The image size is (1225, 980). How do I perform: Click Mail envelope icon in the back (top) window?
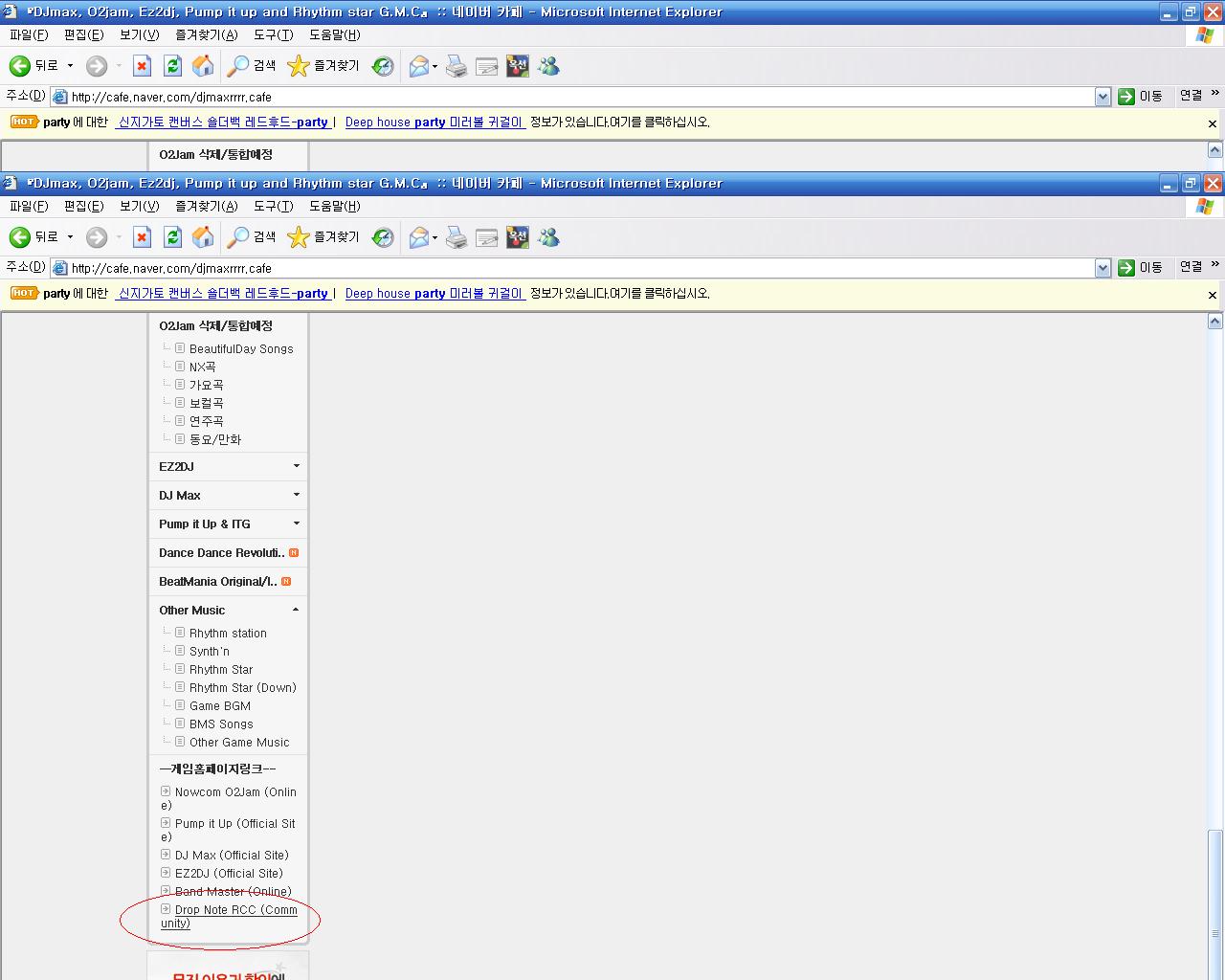418,66
